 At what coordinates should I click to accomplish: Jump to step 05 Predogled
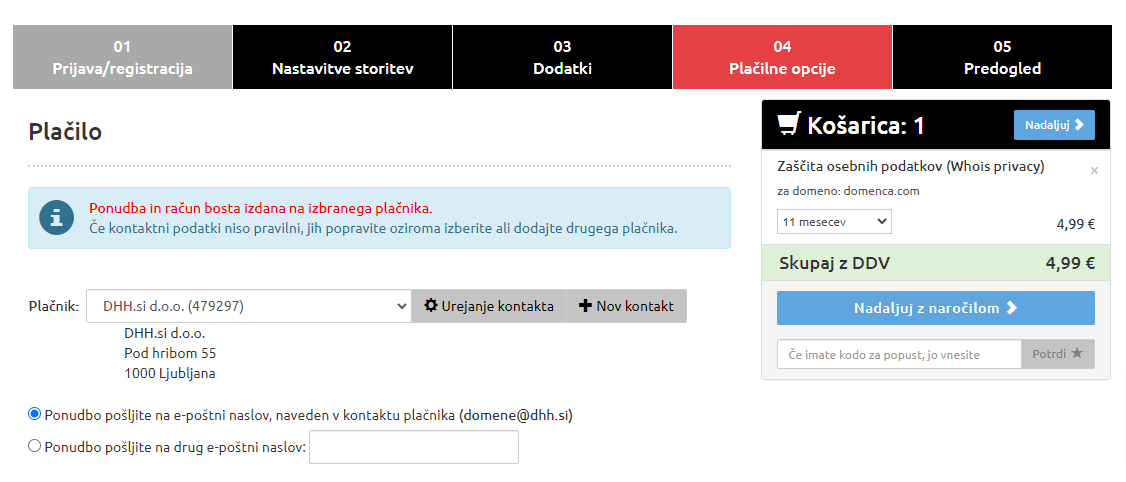tap(1002, 57)
